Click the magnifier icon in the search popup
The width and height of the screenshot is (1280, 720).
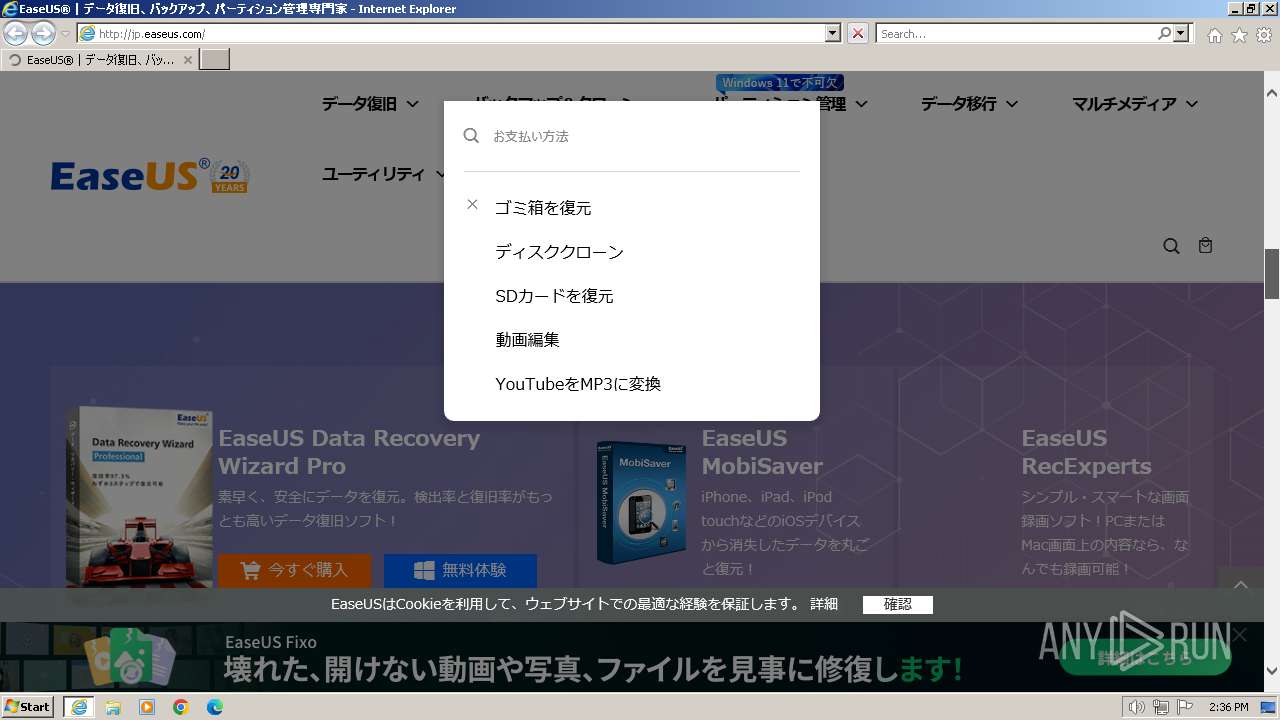(471, 135)
